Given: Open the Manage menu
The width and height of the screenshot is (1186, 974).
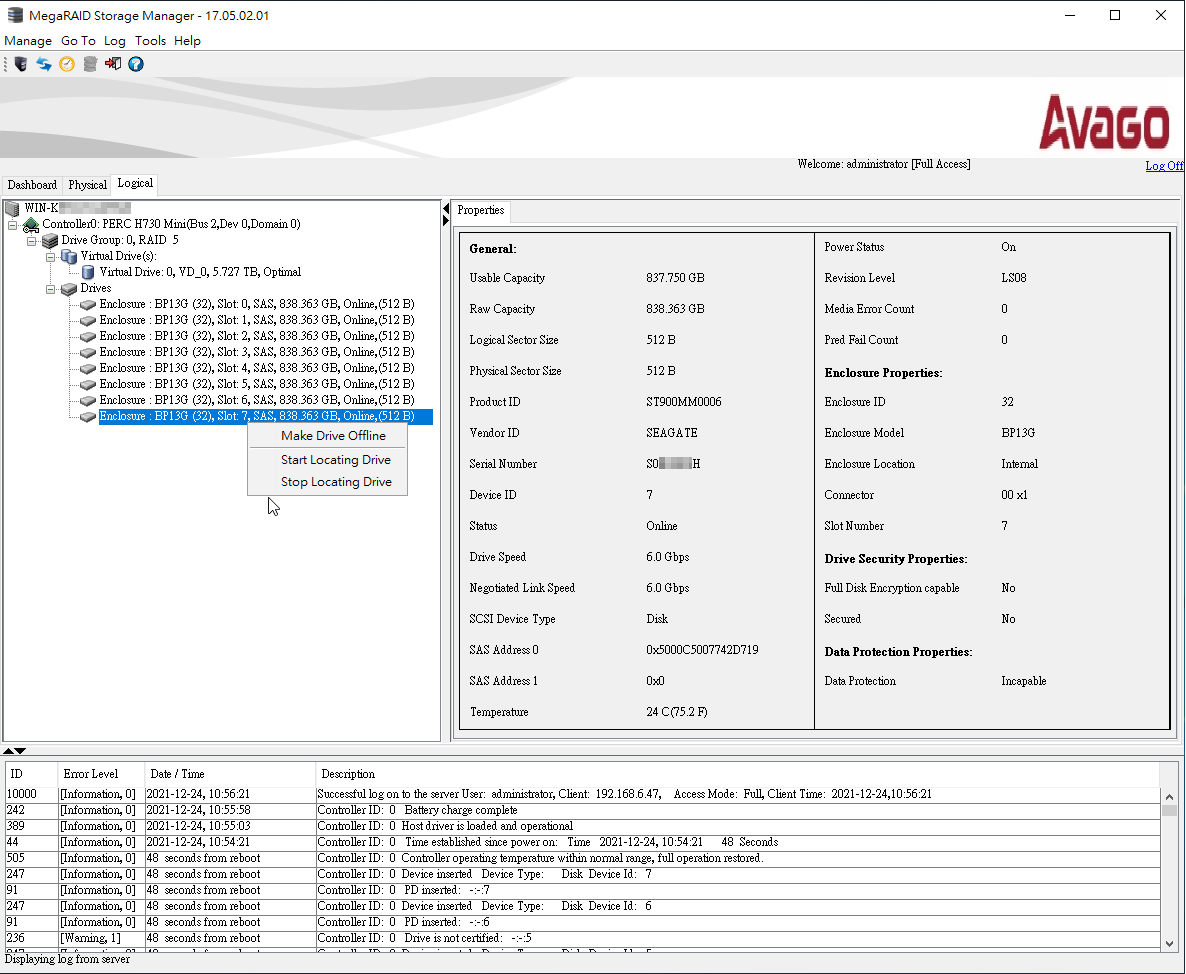Looking at the screenshot, I should coord(28,41).
